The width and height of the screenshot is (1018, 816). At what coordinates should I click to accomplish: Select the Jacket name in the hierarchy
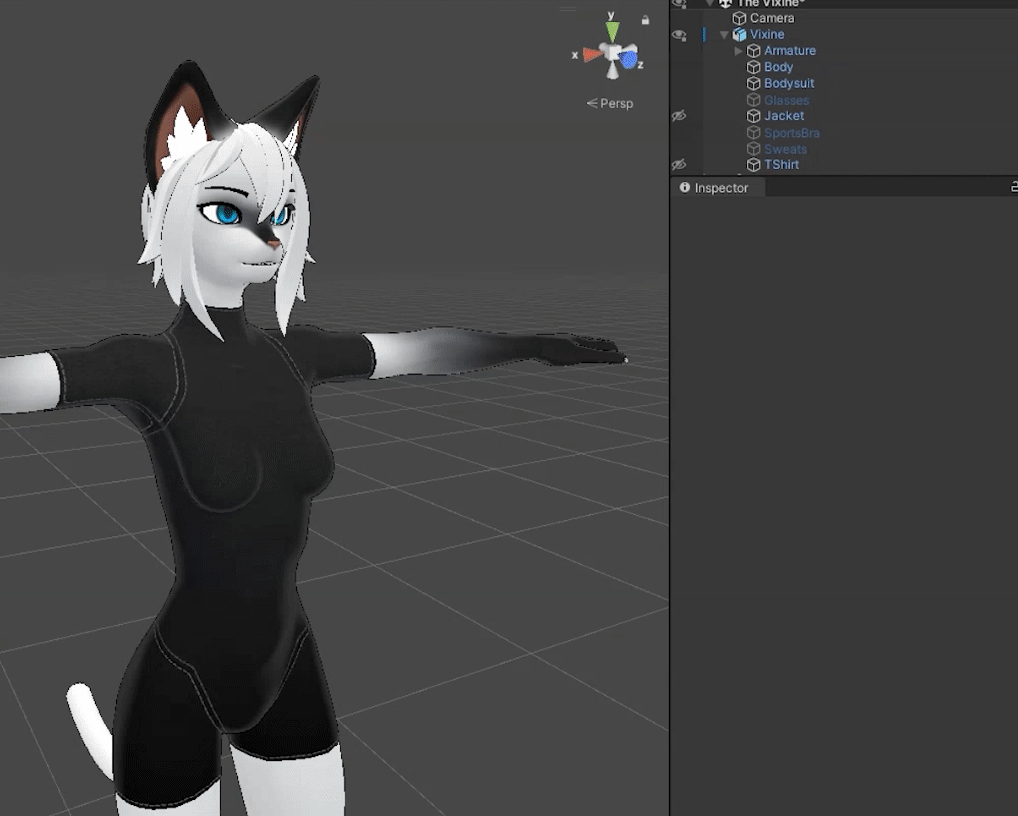[784, 116]
